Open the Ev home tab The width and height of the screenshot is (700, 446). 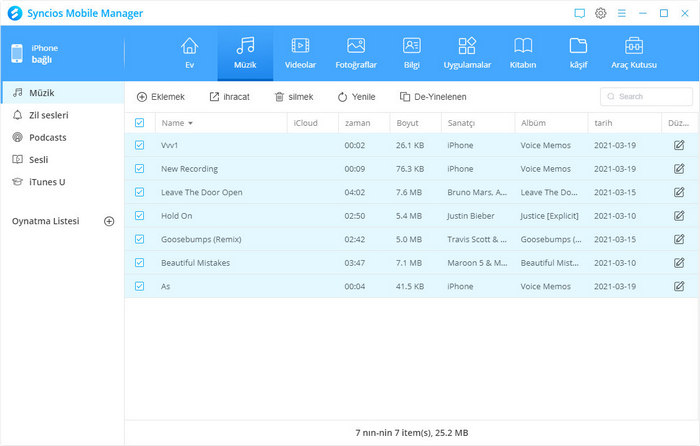(x=189, y=53)
